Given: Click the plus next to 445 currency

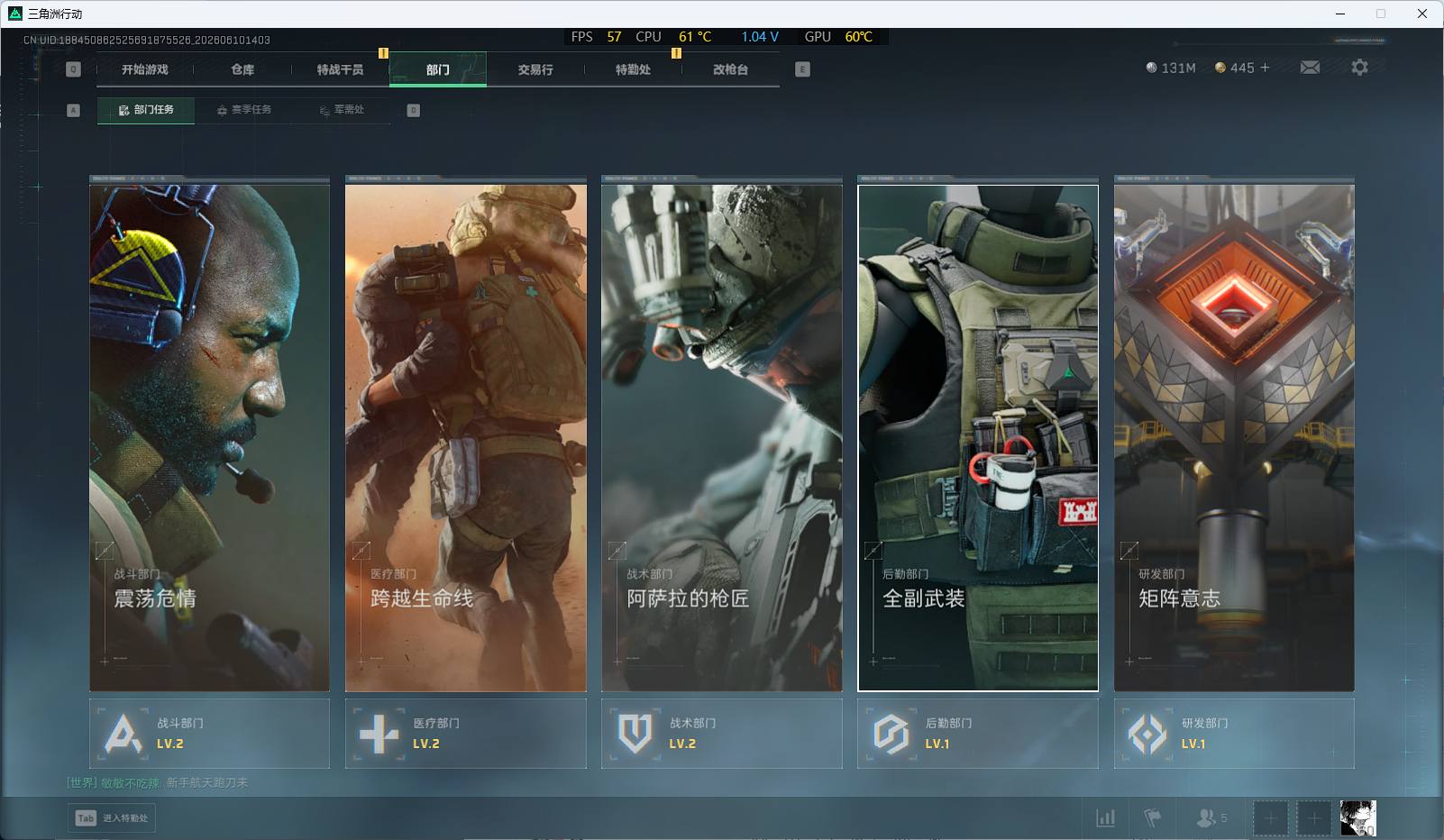Looking at the screenshot, I should [x=1265, y=68].
